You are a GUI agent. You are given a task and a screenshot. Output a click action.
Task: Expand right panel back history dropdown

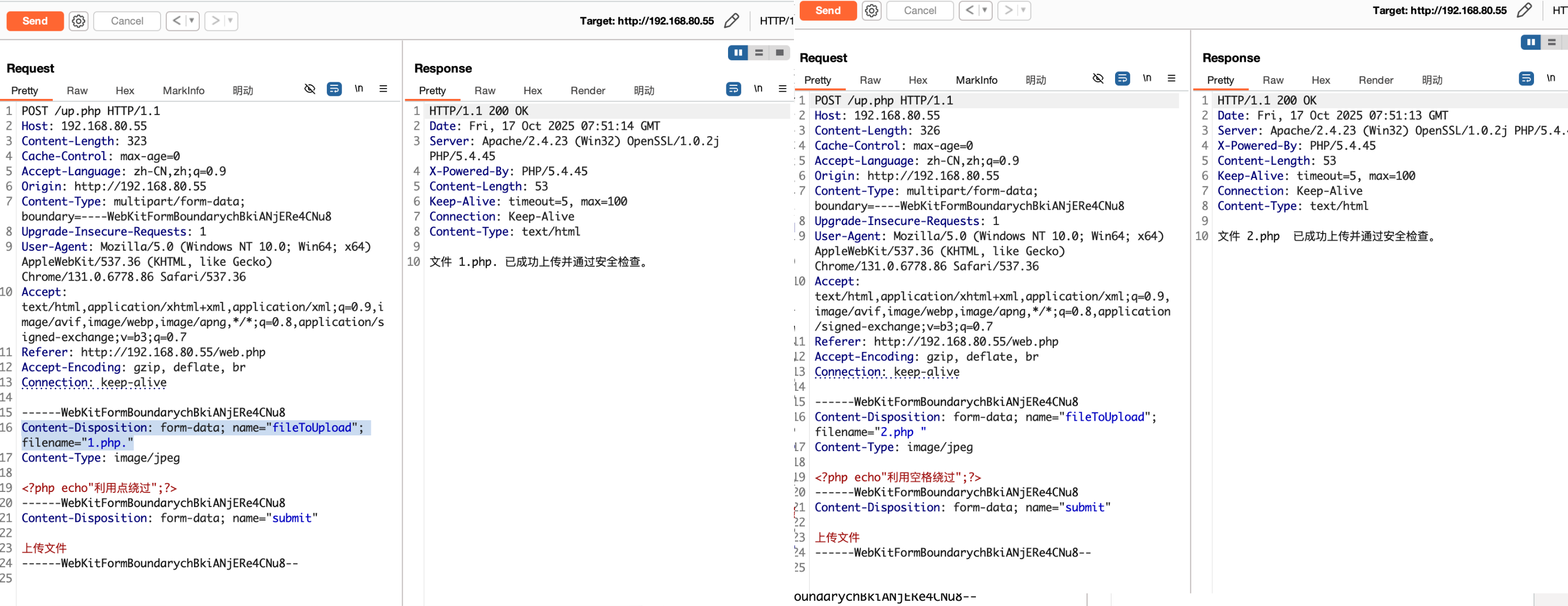(985, 10)
